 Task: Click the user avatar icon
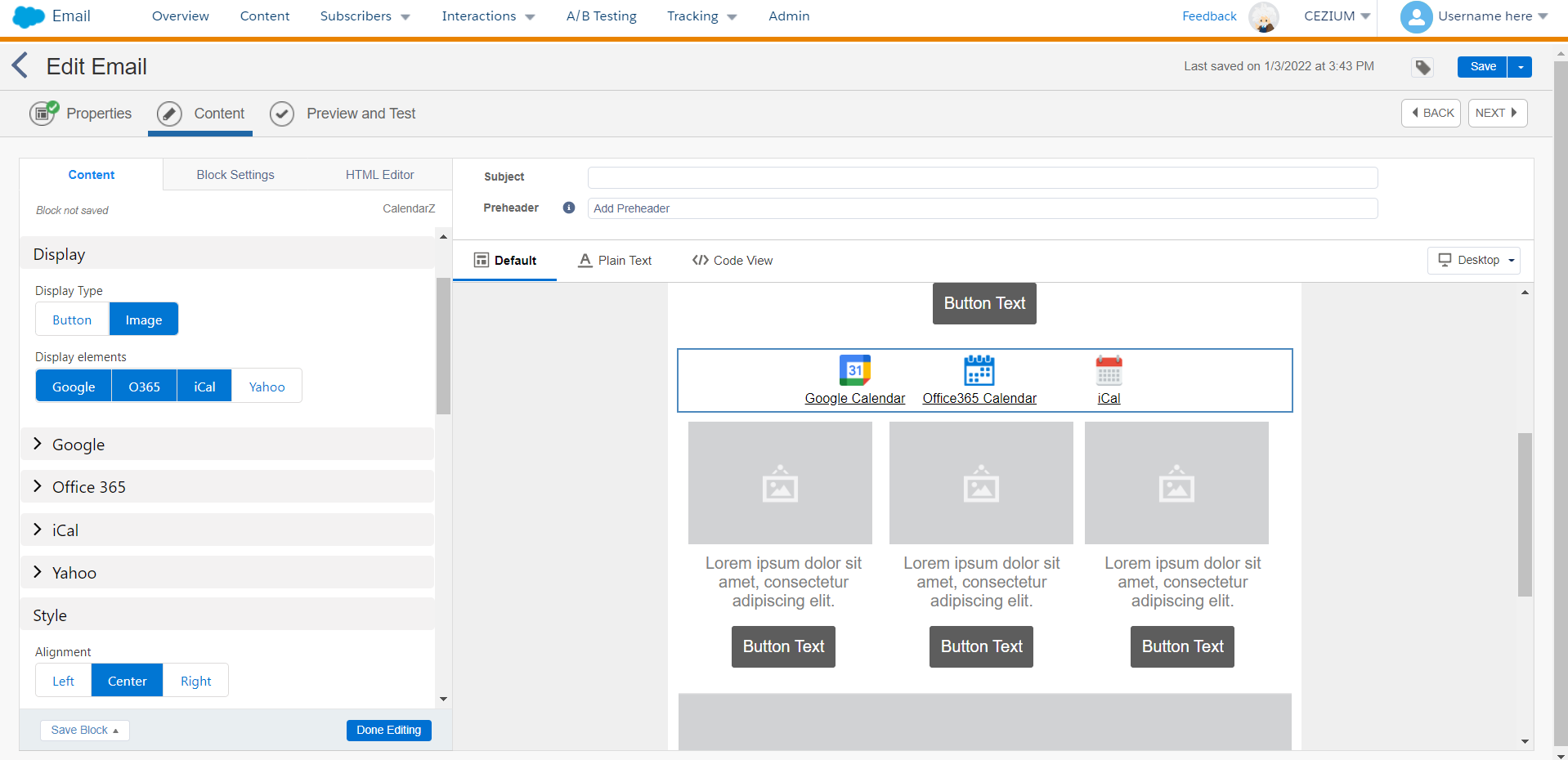(x=1417, y=16)
